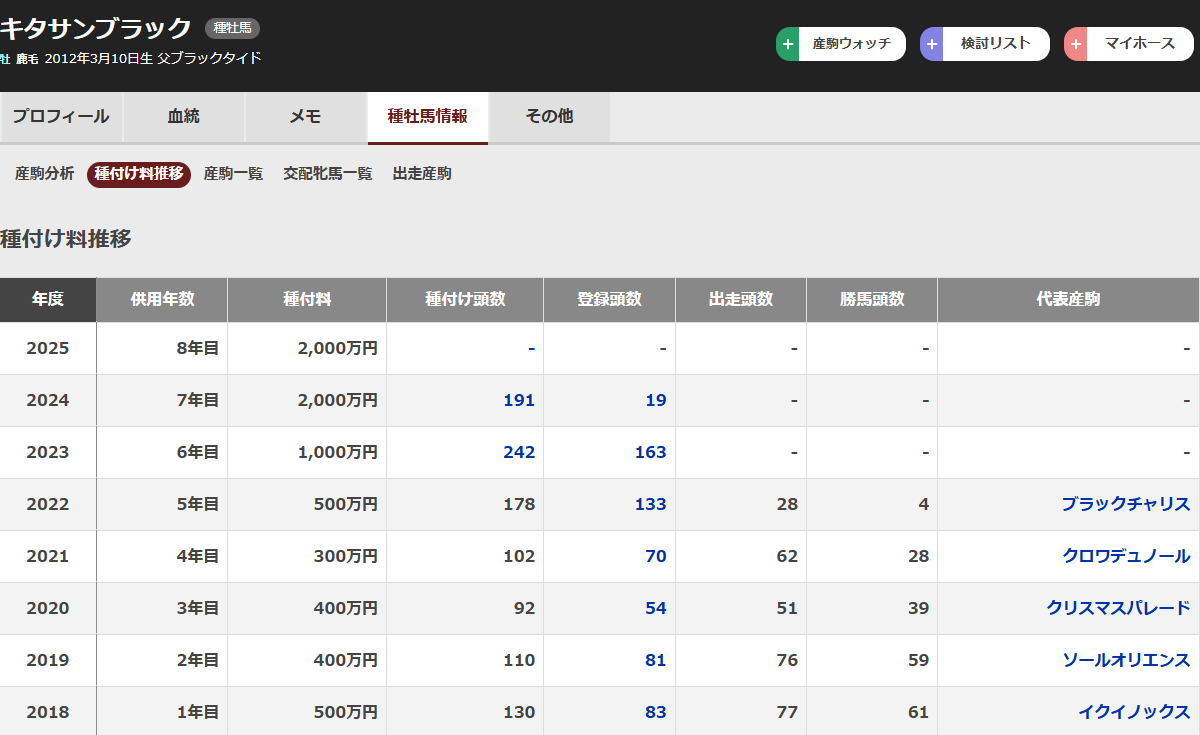1200x735 pixels.
Task: Add horse to 検討リスト
Action: point(985,44)
